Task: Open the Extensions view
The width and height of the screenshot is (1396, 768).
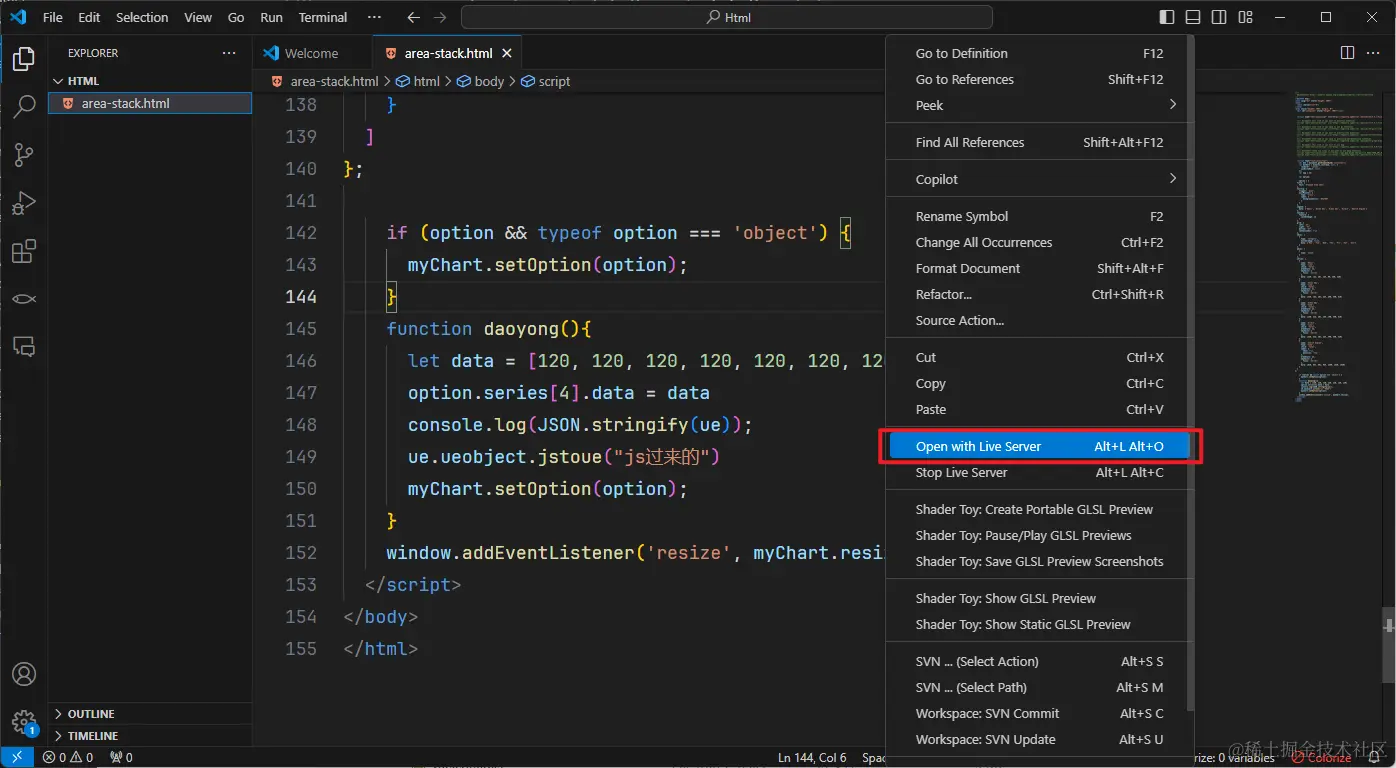Action: click(24, 251)
